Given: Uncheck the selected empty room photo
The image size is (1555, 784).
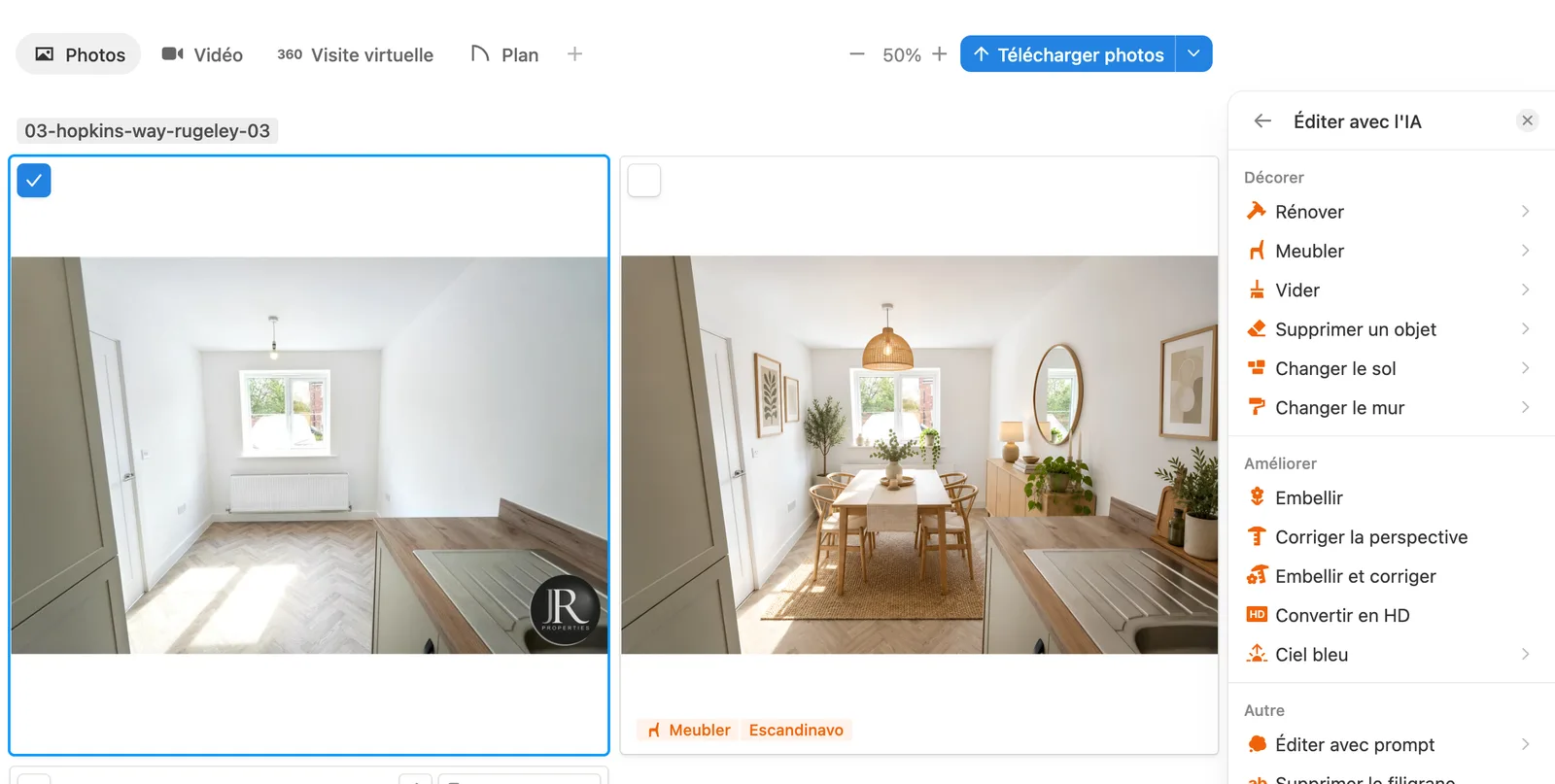Looking at the screenshot, I should coord(34,181).
